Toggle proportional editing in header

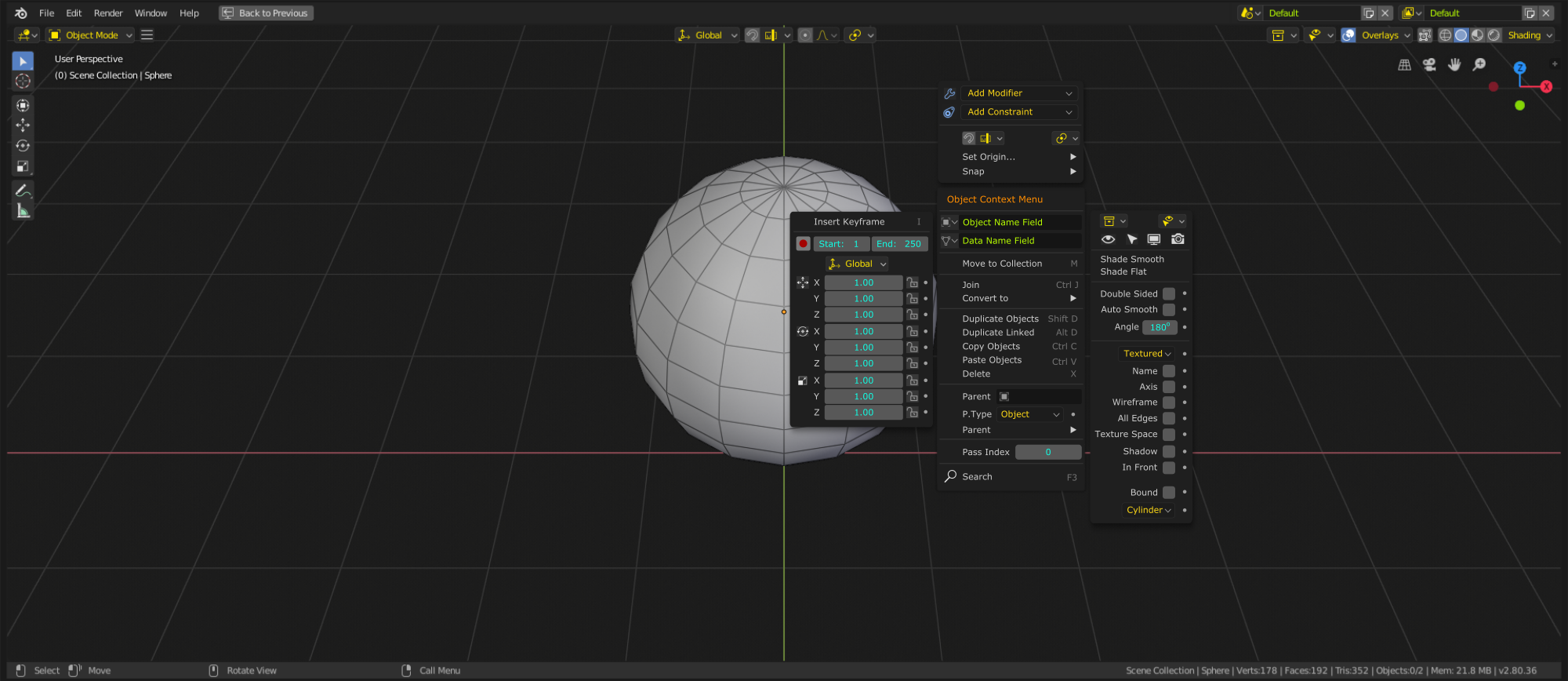[805, 35]
